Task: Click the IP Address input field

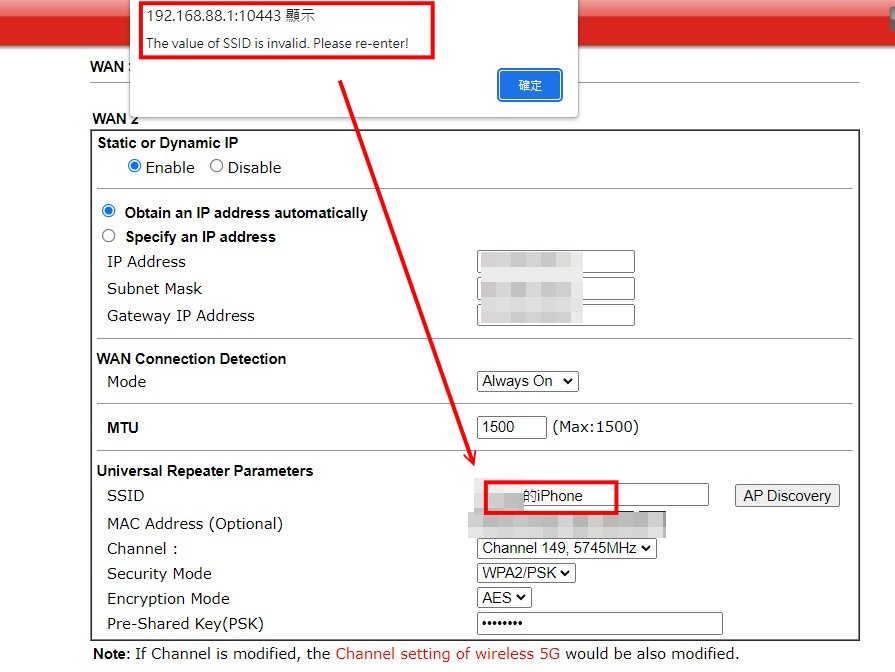Action: pos(556,262)
